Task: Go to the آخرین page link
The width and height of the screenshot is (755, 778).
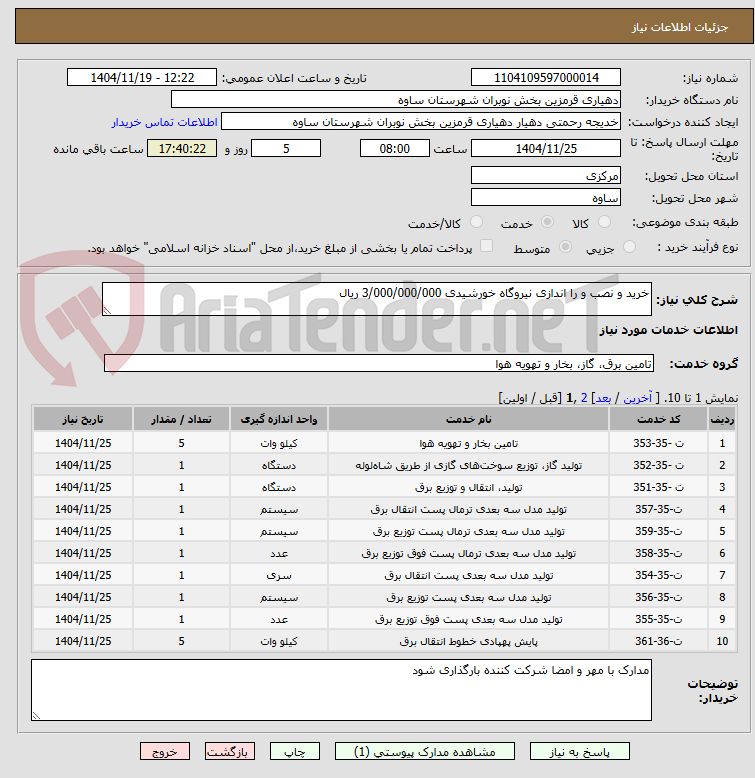Action: pyautogui.click(x=637, y=398)
